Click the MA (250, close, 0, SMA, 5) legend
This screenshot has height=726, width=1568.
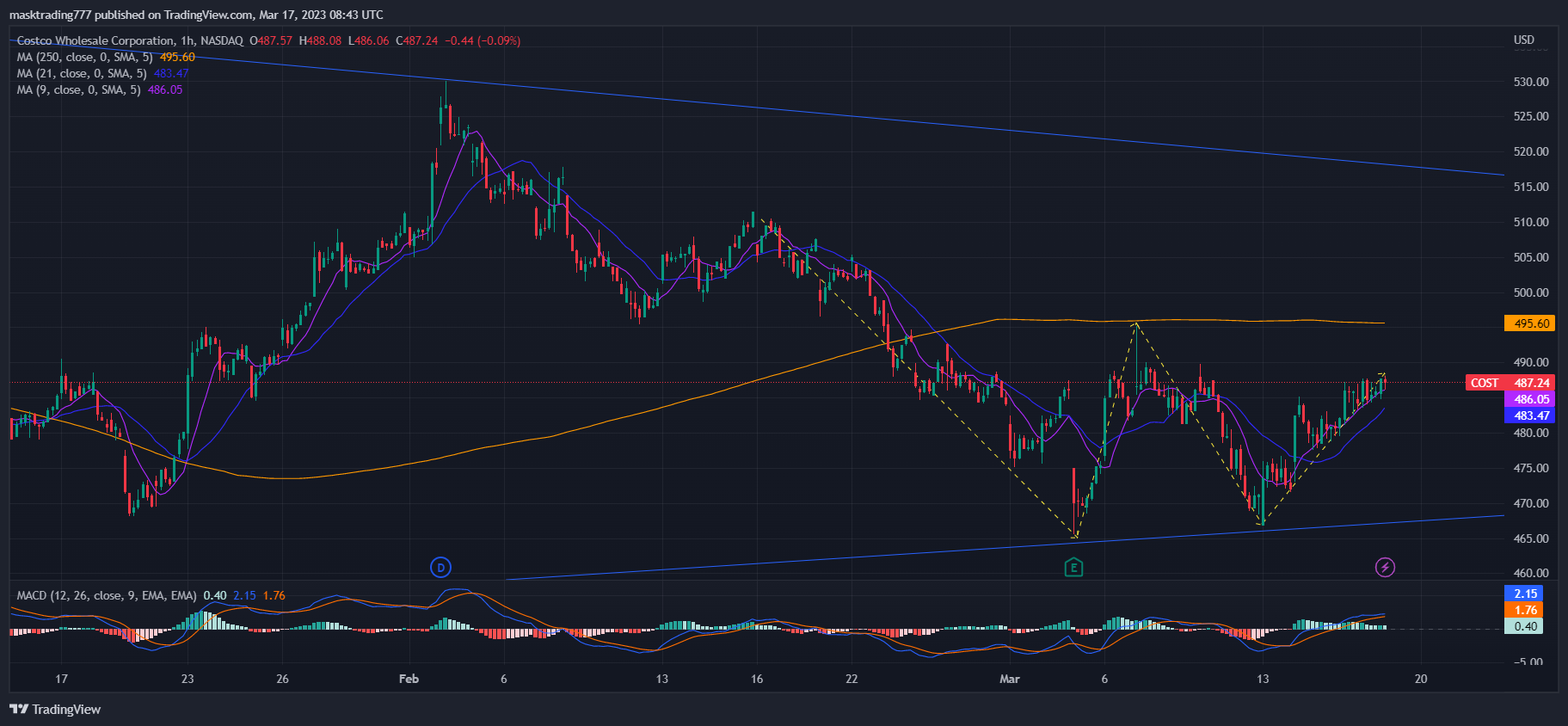106,57
